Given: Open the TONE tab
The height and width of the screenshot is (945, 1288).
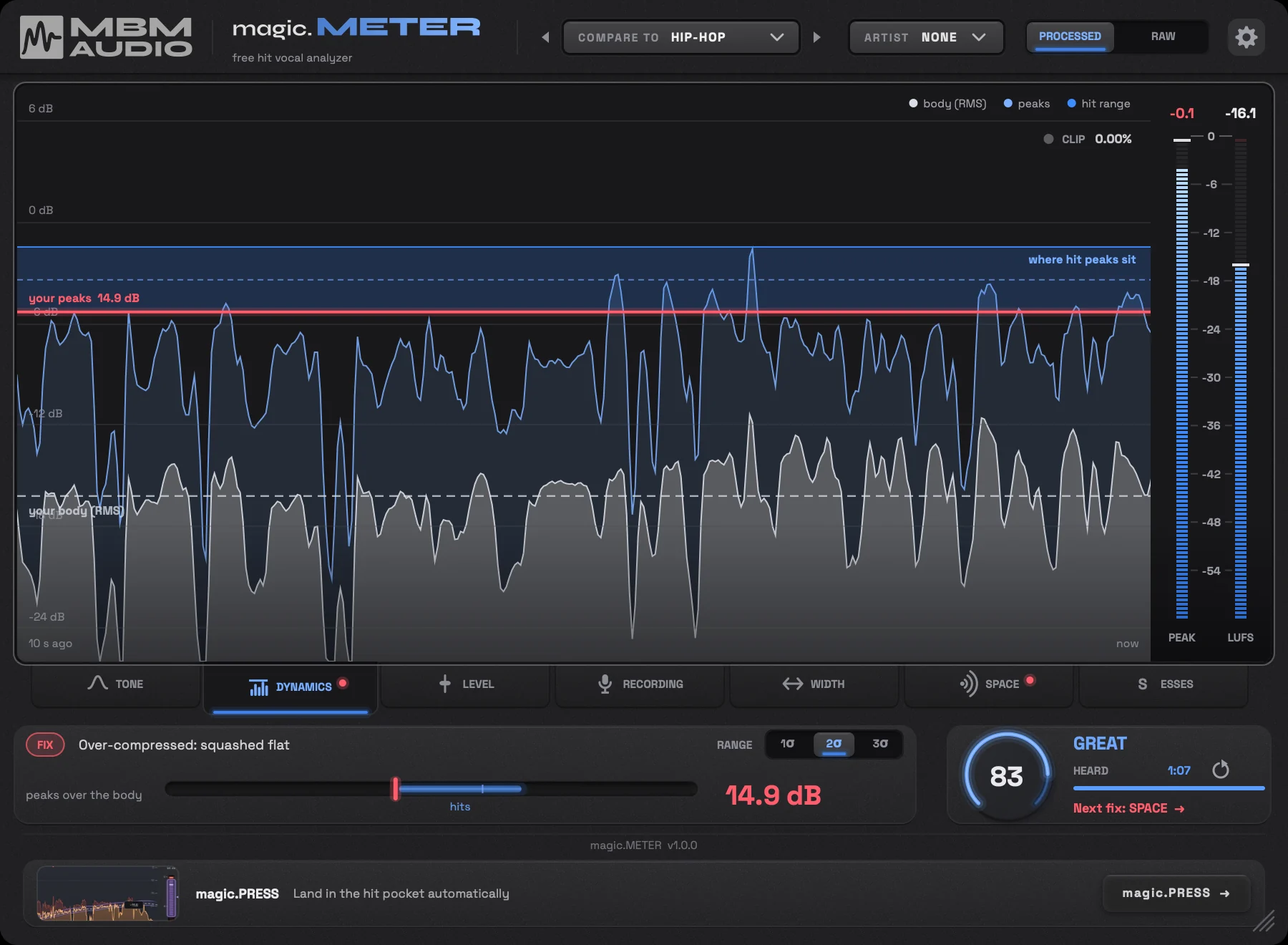Looking at the screenshot, I should coord(116,684).
